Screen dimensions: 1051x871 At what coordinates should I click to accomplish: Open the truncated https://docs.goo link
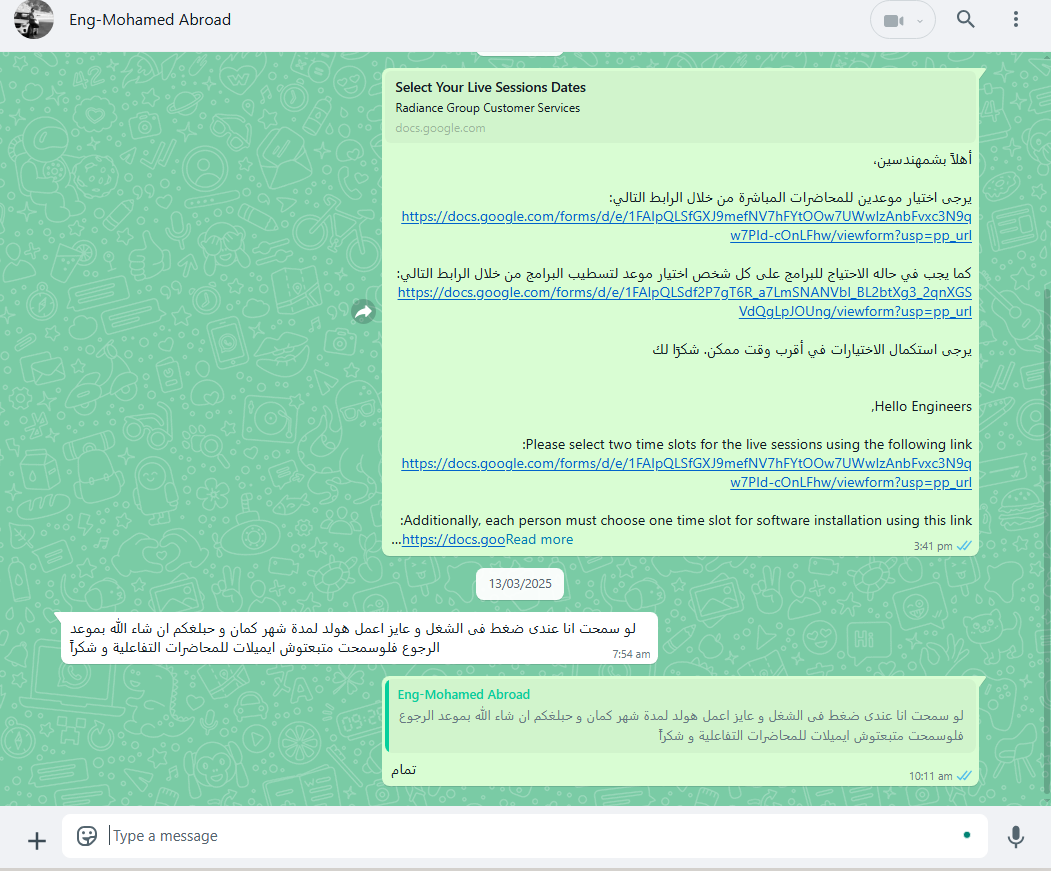tap(453, 540)
